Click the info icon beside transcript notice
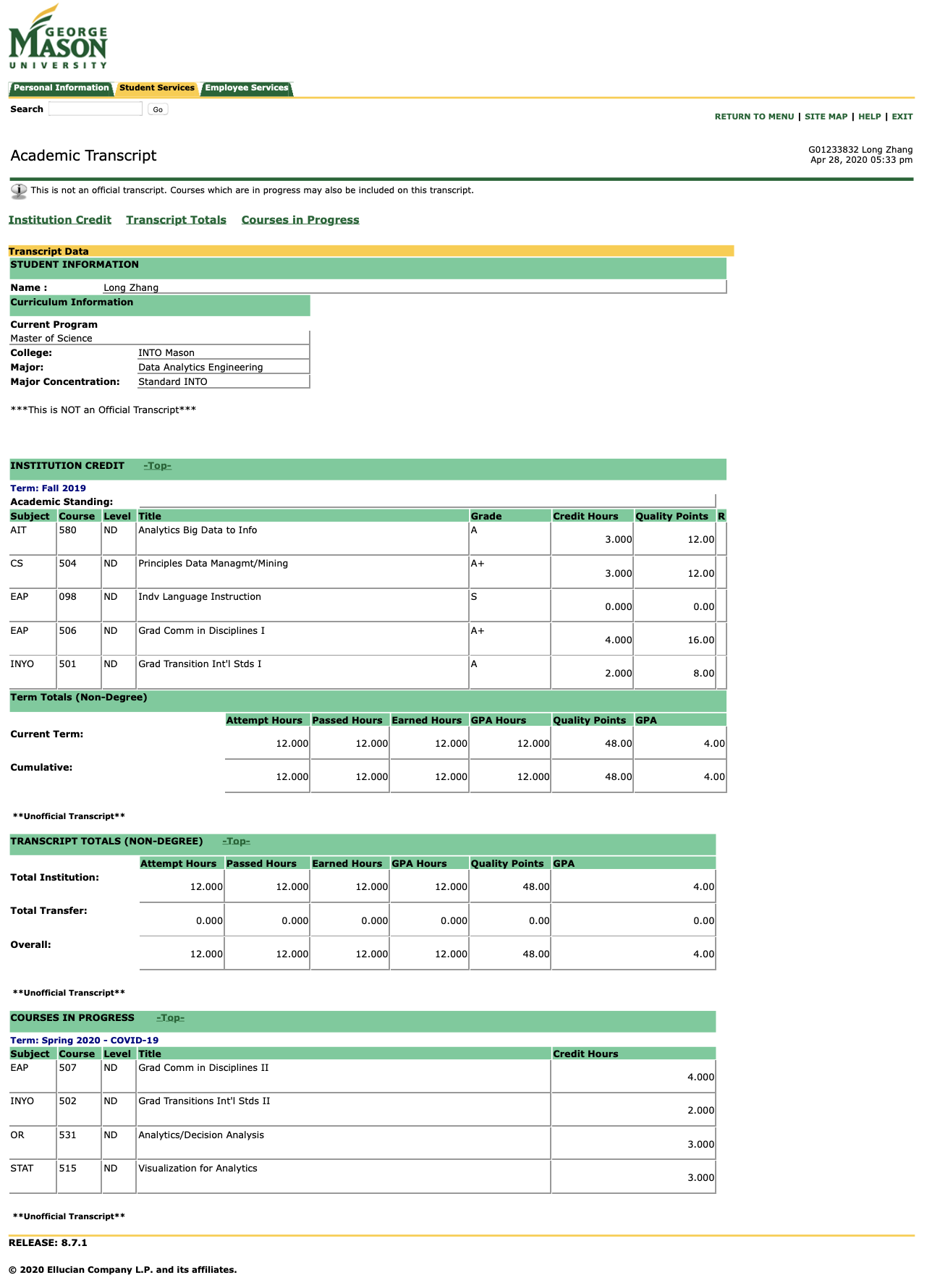This screenshot has height=1288, width=932. click(19, 191)
